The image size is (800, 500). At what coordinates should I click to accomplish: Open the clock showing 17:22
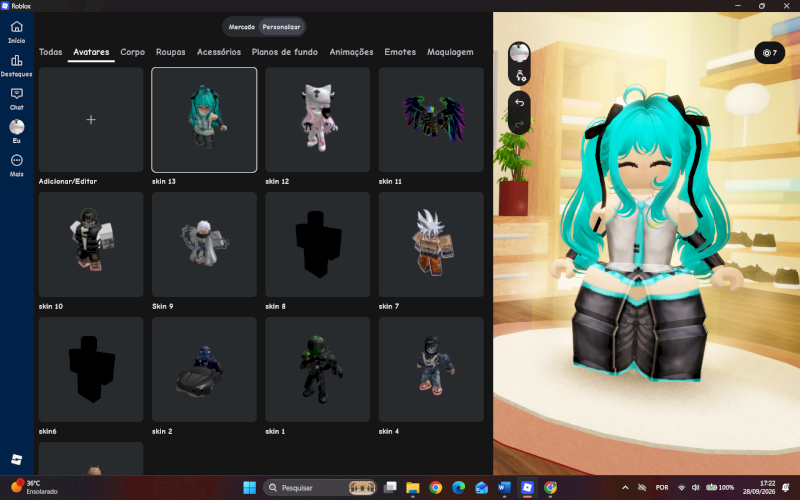click(759, 487)
